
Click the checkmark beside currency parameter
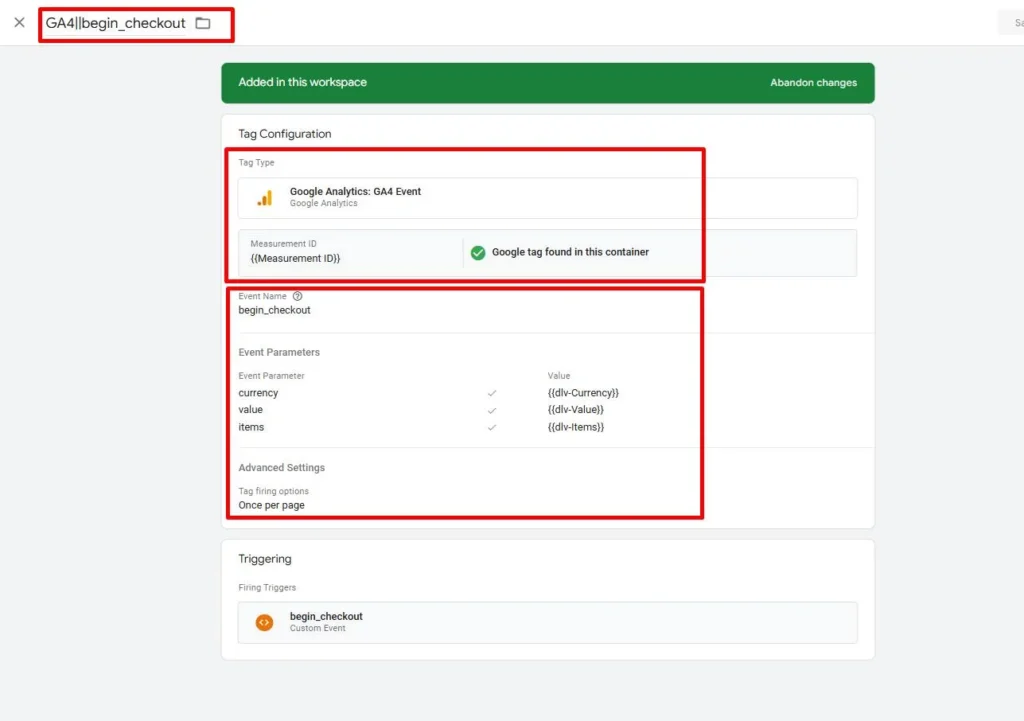tap(492, 393)
